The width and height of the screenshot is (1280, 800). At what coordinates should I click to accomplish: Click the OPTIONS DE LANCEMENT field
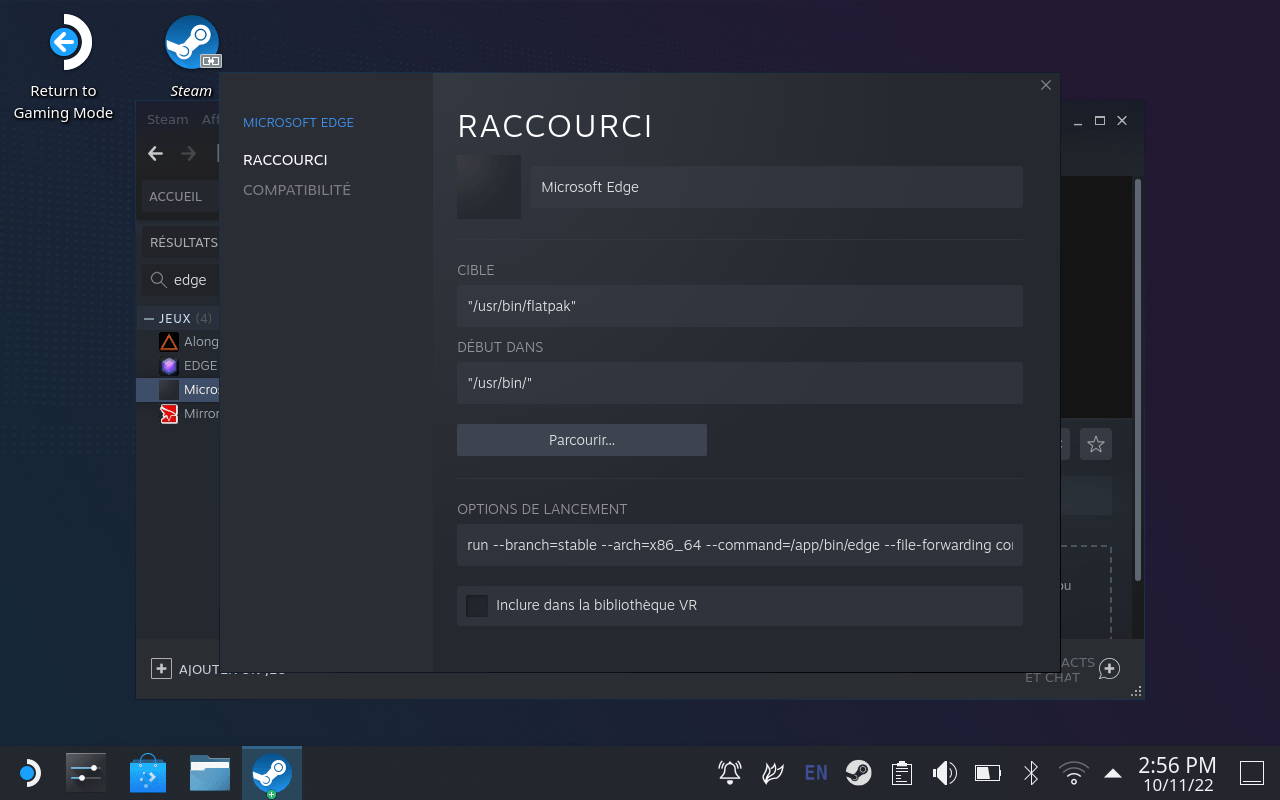(x=740, y=545)
